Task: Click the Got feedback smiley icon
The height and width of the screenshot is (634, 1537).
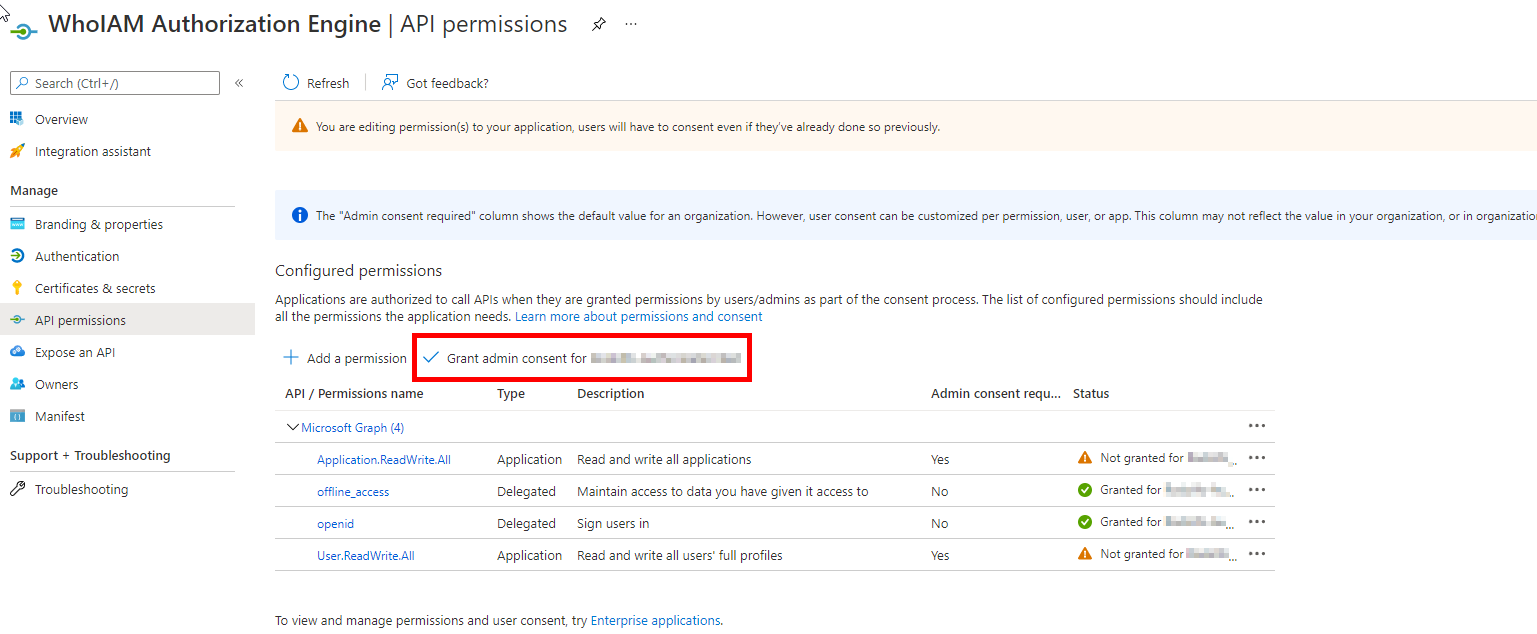Action: click(x=389, y=82)
